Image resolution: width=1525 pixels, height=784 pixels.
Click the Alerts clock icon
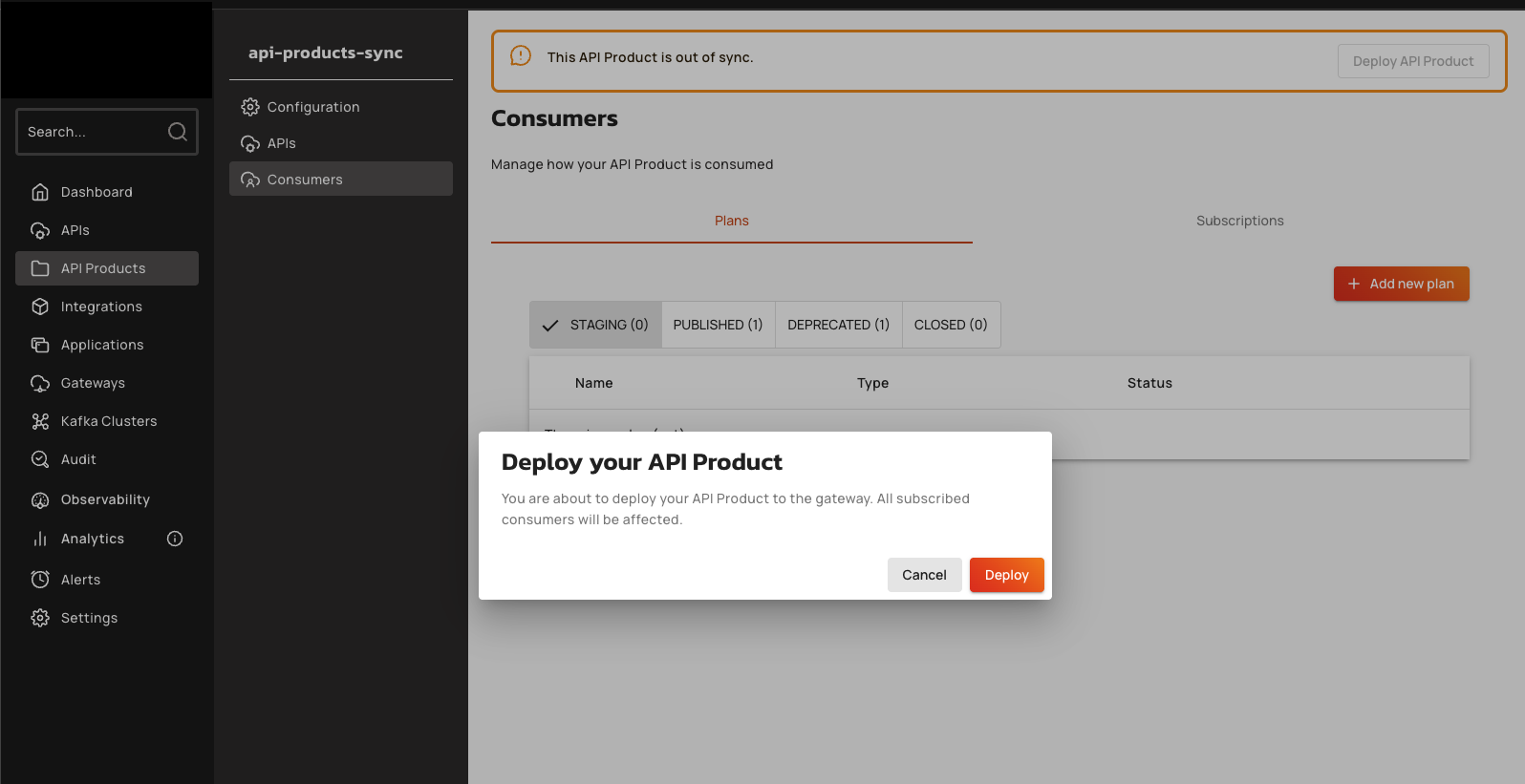pos(40,580)
